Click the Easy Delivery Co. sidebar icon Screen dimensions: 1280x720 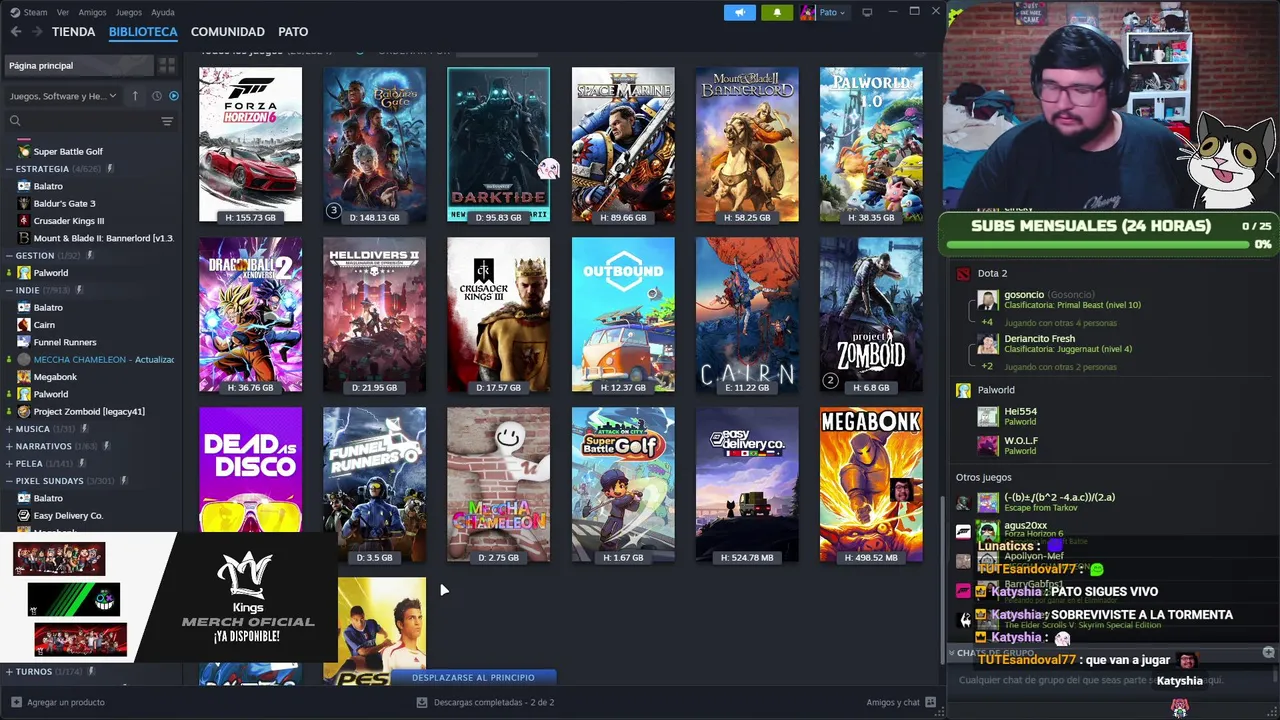(24, 515)
